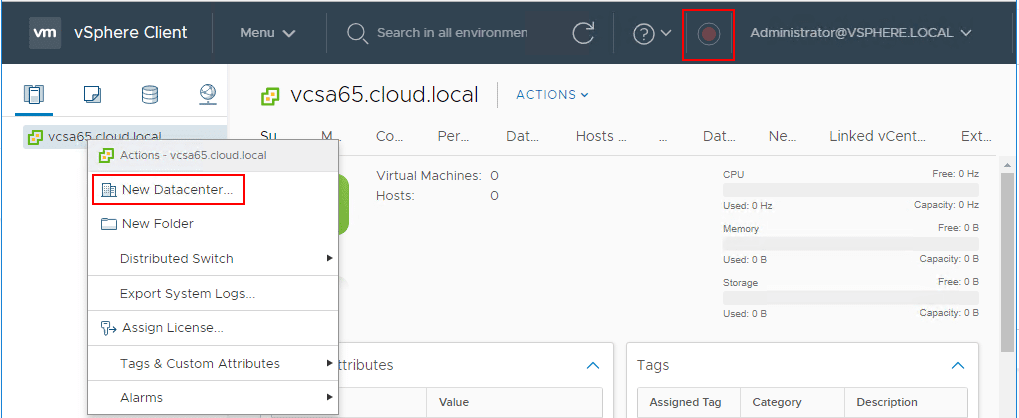Switch to the Linked vCenter tab
Screen dimensions: 1019x418
tap(878, 136)
